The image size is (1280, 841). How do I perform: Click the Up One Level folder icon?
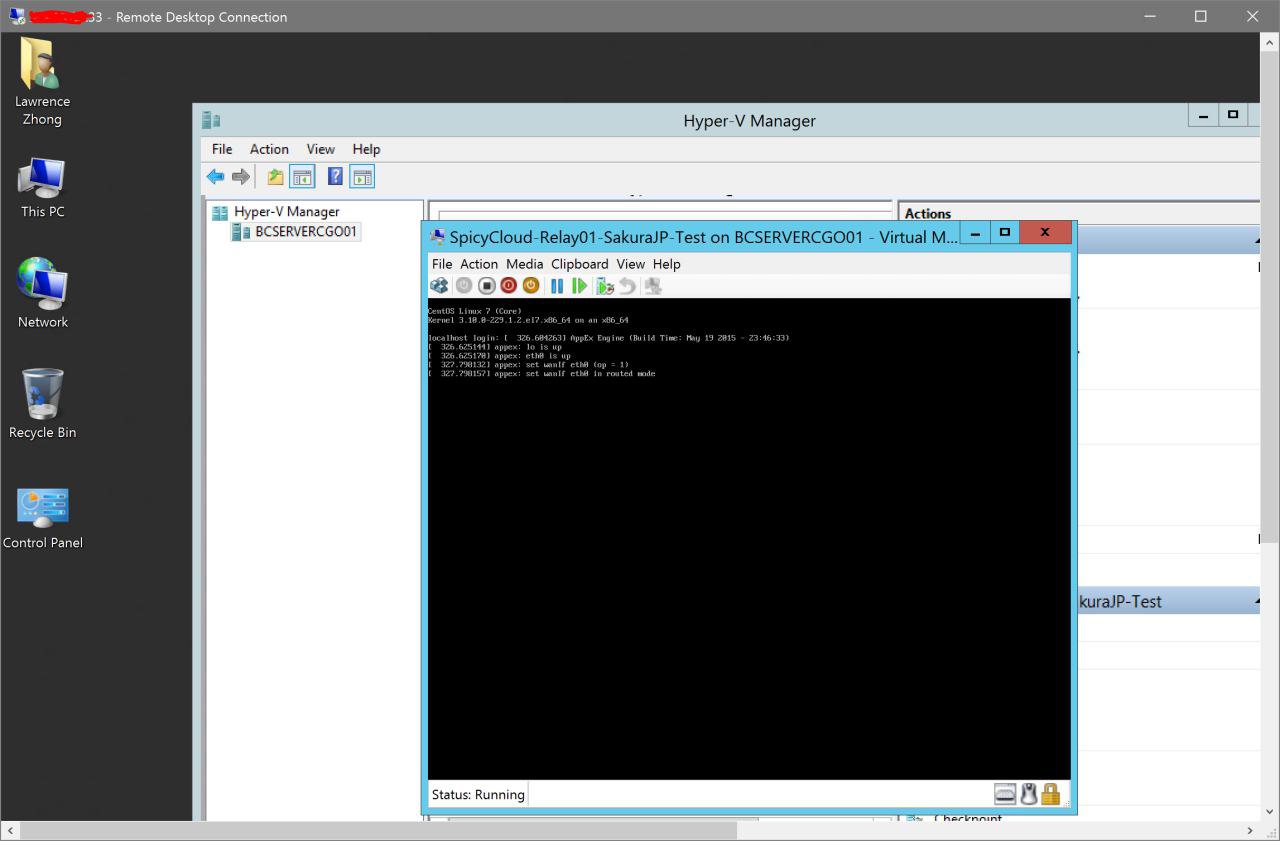(x=275, y=177)
